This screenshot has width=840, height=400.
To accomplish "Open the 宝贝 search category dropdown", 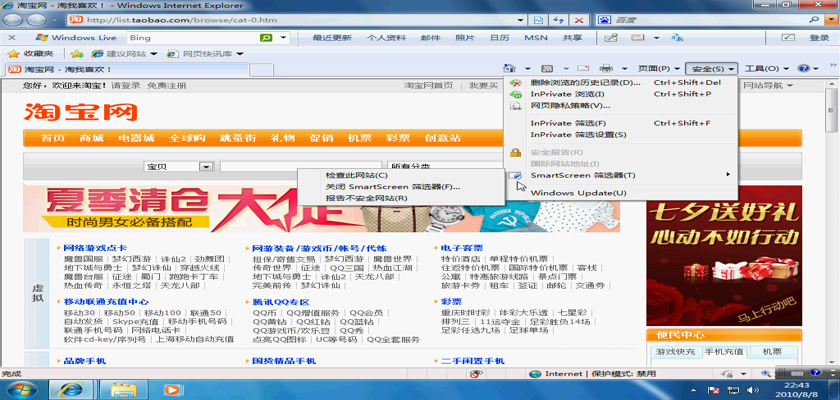I will tap(179, 166).
